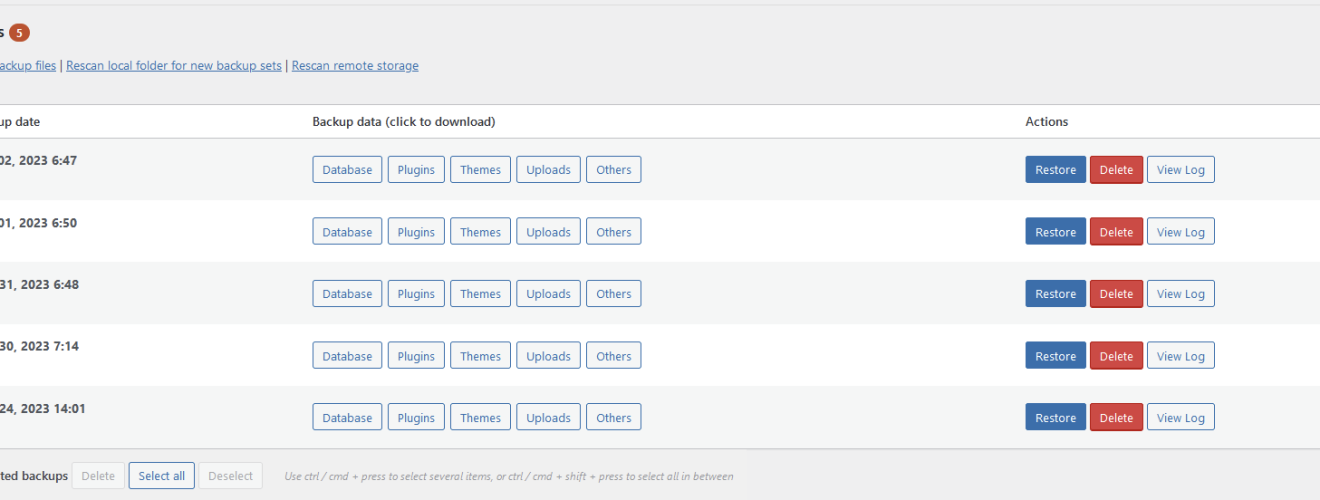Download Database from the 01, 2023 6:50 backup
Viewport: 1320px width, 500px height.
pyautogui.click(x=347, y=232)
